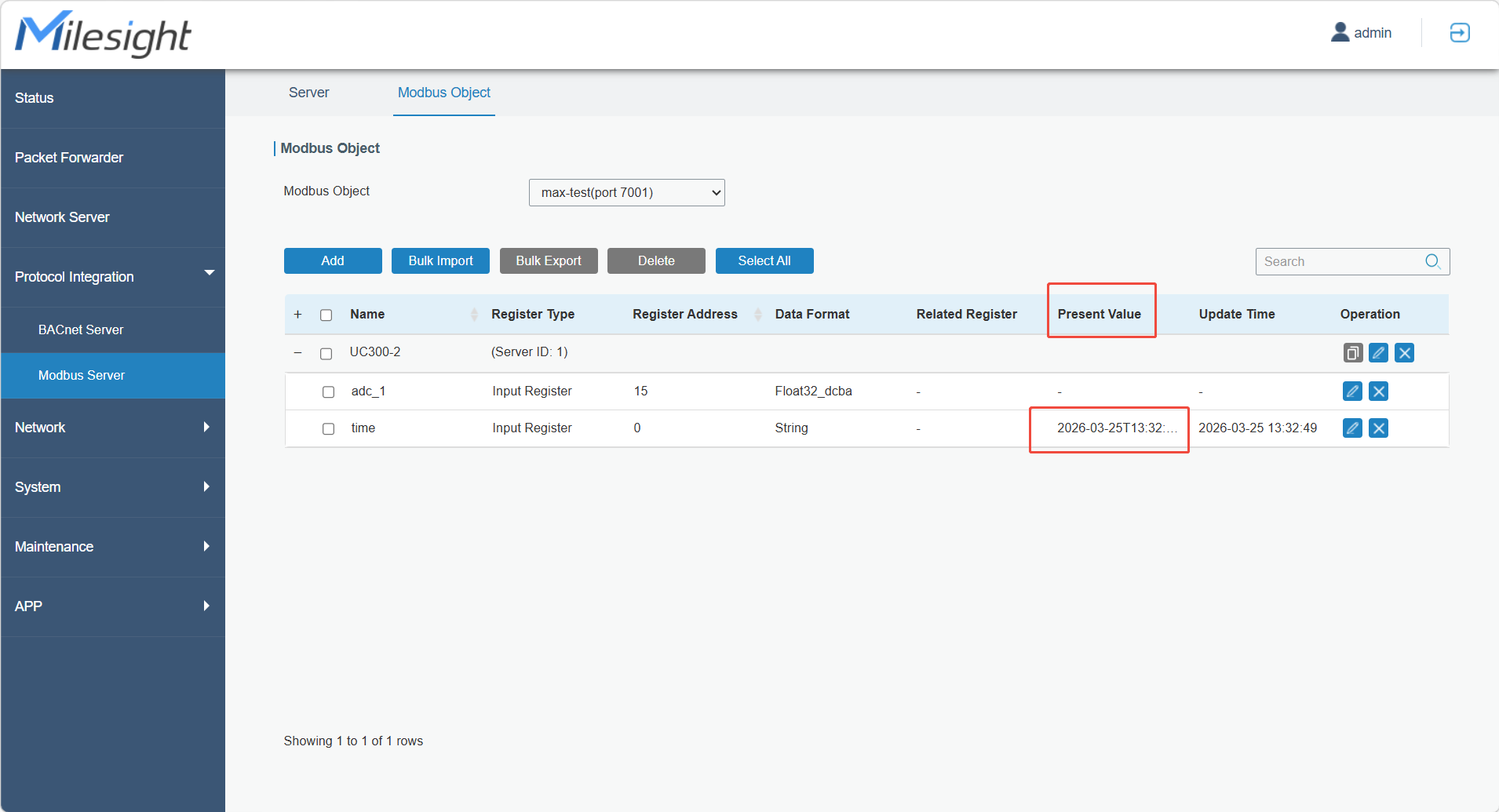Click Showing 1 to 1 rows text

(x=353, y=741)
